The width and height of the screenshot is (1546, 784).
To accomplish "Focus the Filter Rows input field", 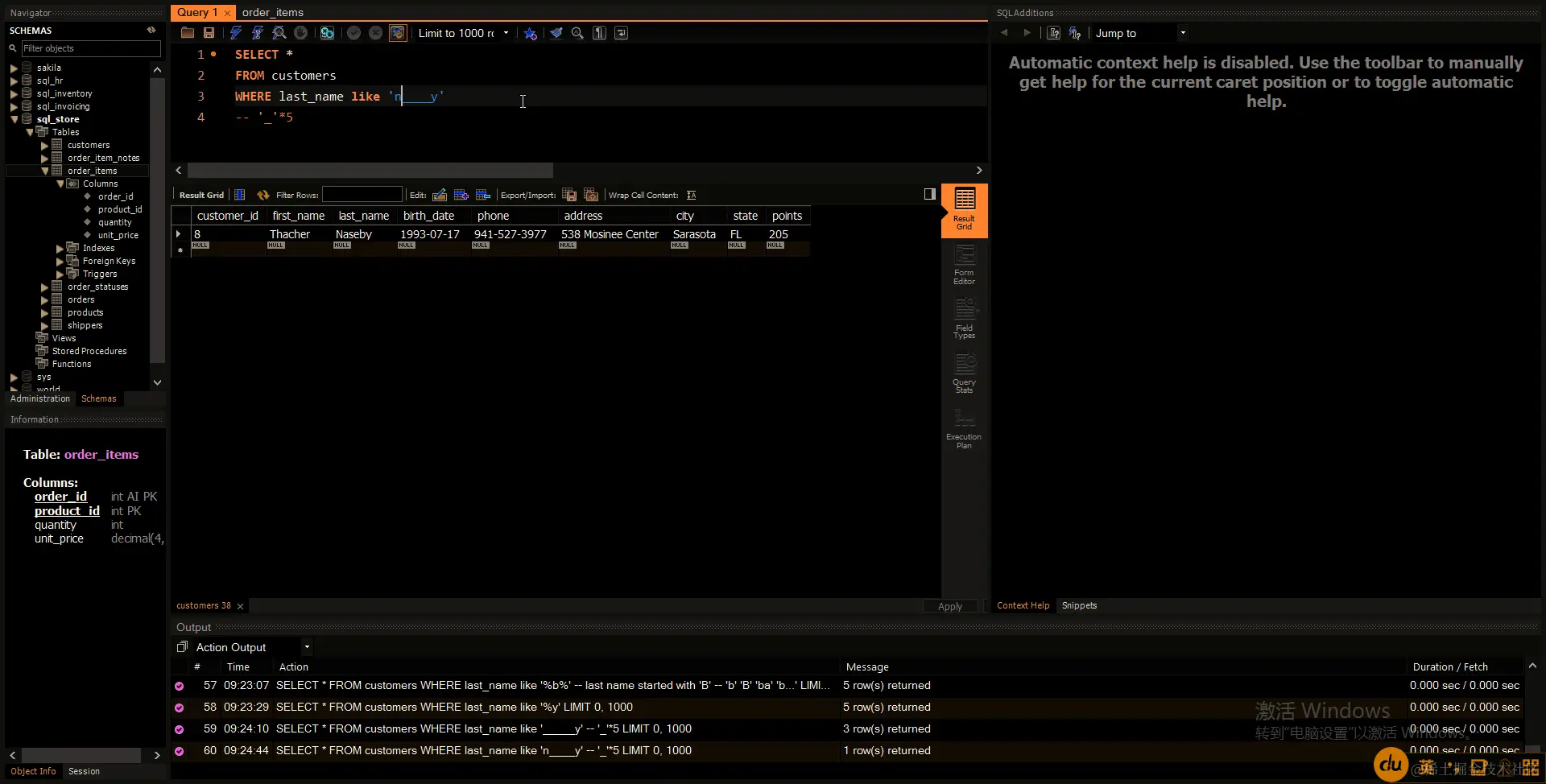I will 362,195.
